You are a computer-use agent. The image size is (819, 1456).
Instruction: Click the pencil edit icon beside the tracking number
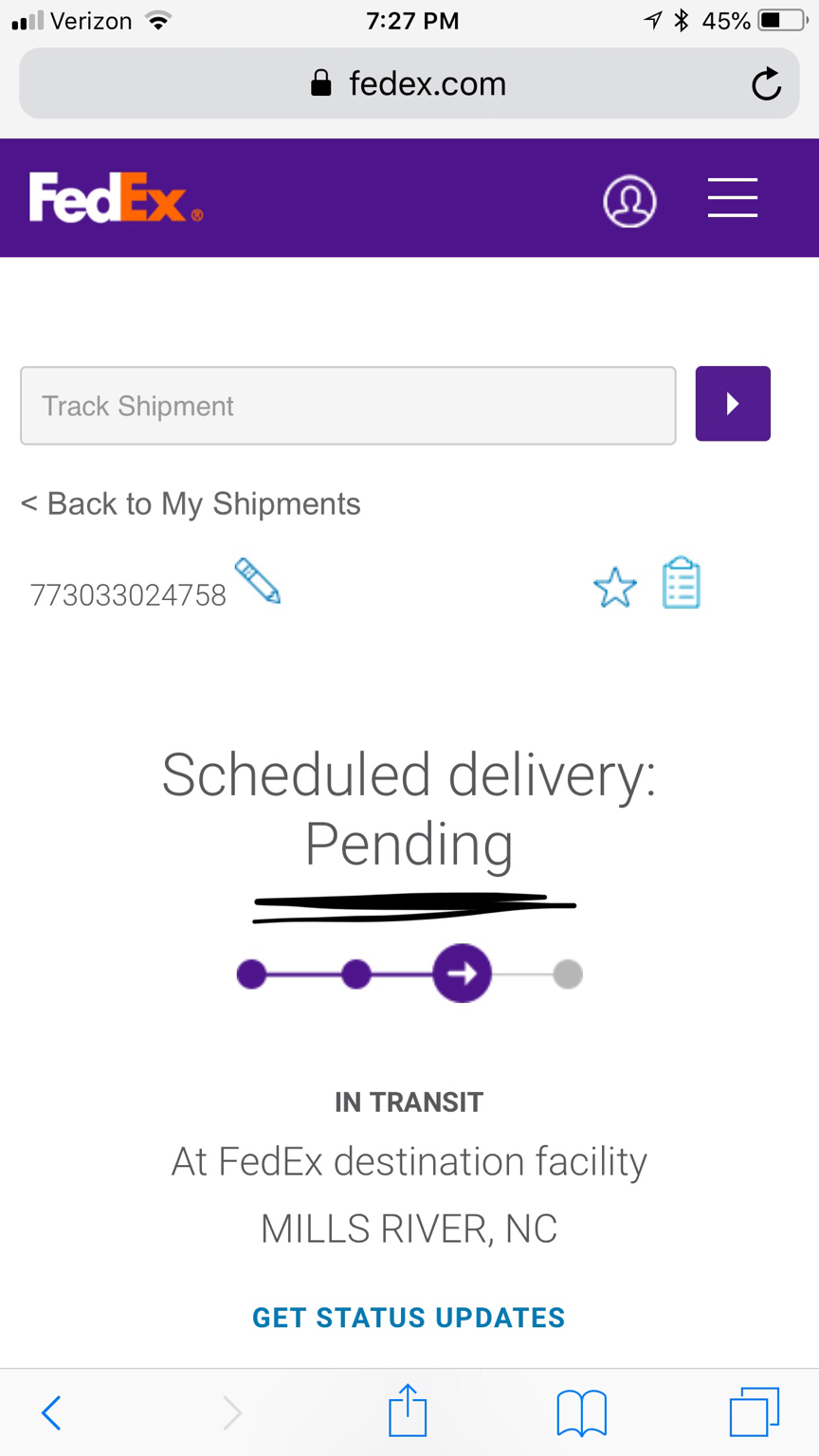pyautogui.click(x=258, y=580)
